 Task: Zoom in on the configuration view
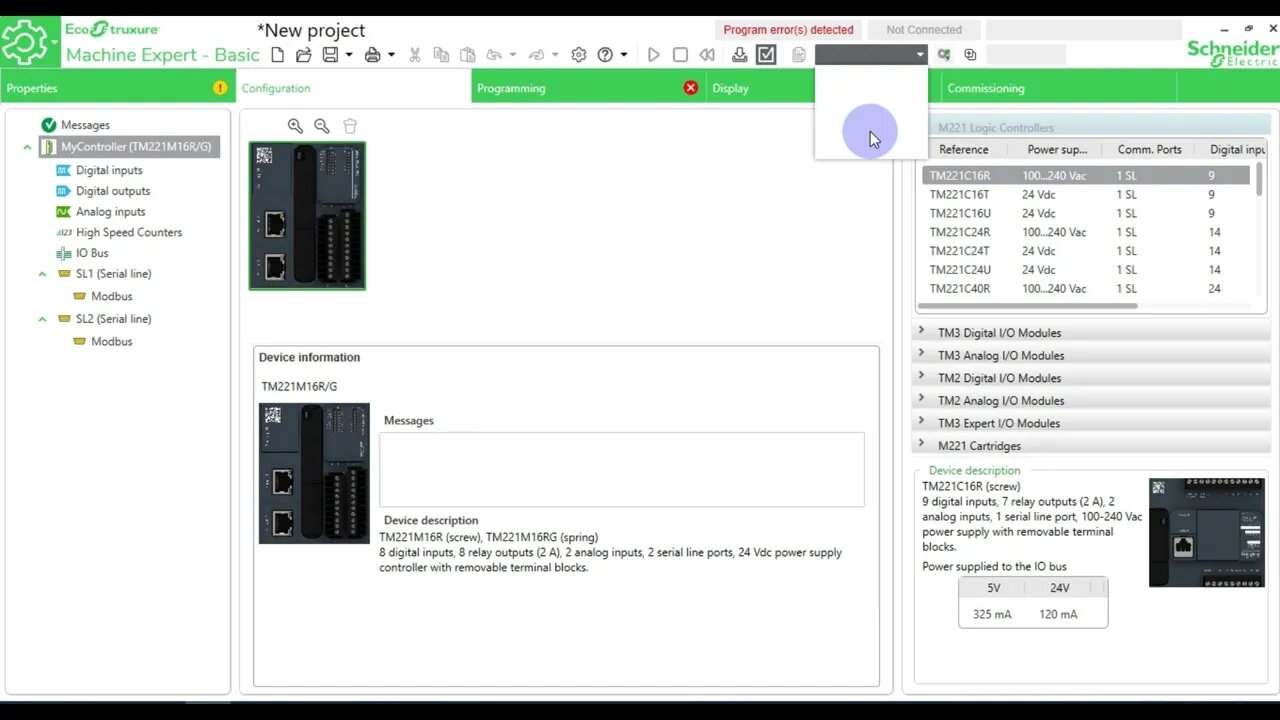click(x=295, y=126)
